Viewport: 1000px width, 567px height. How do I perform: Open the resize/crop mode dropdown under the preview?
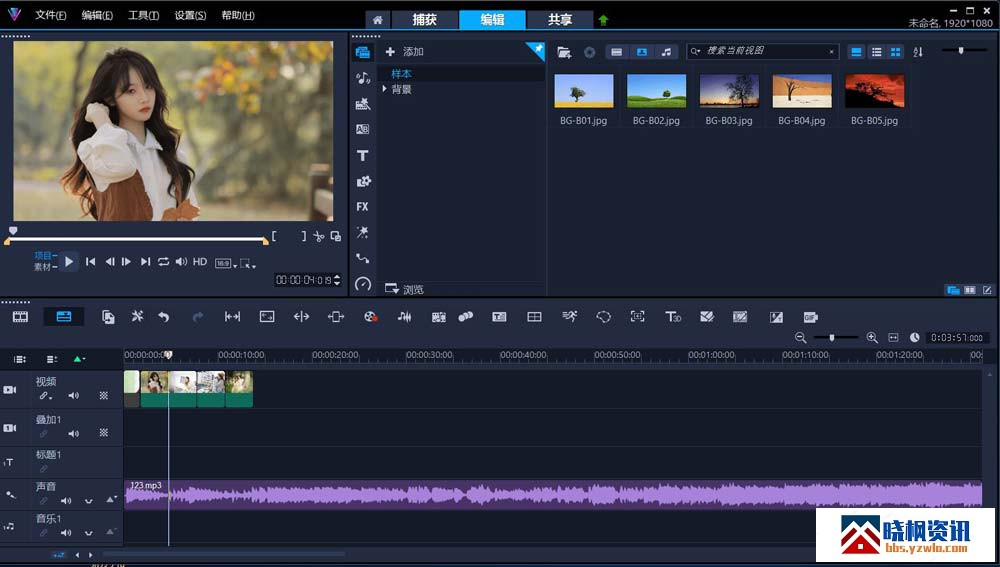click(247, 263)
